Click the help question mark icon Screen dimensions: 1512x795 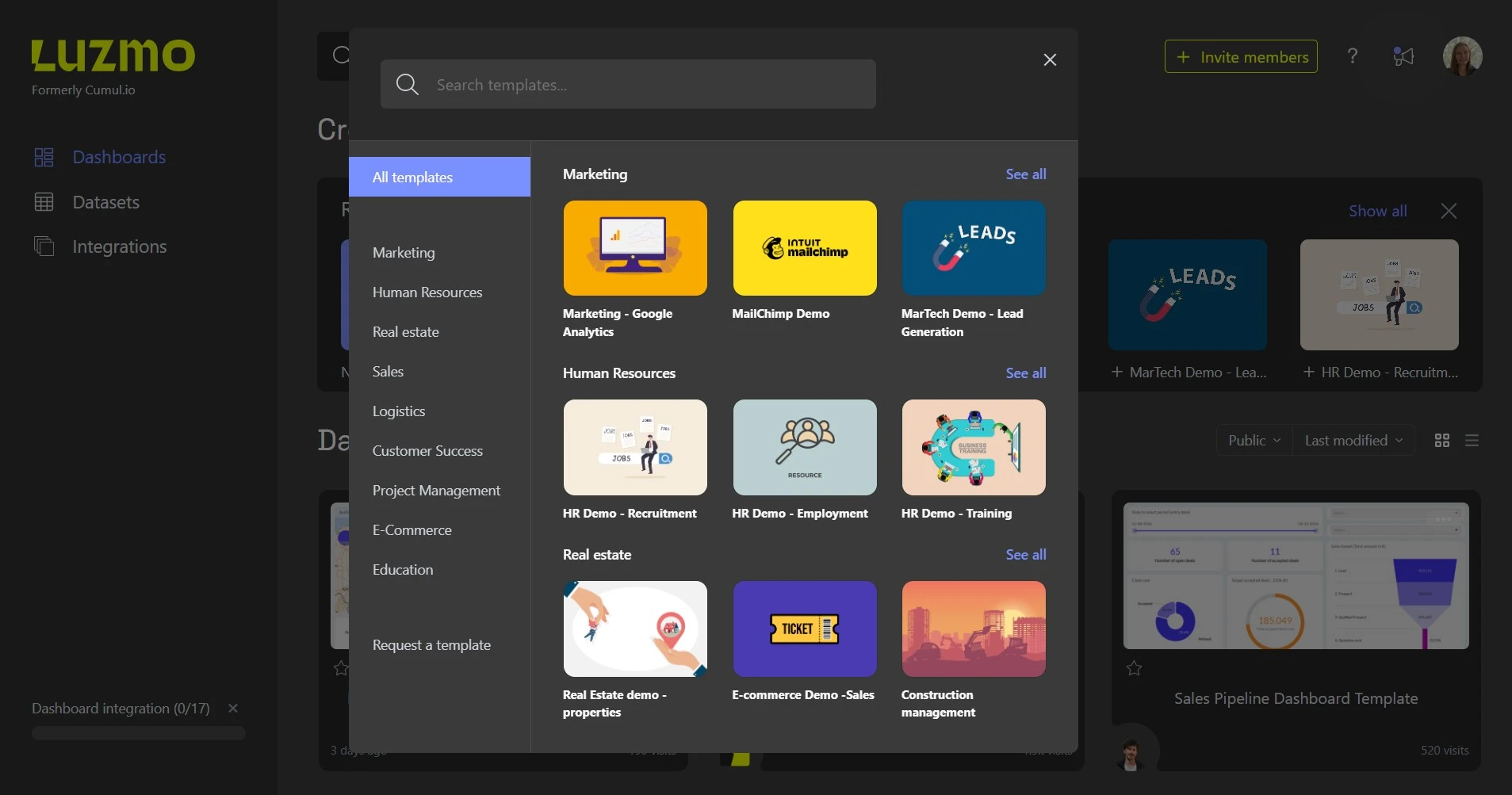click(1353, 56)
